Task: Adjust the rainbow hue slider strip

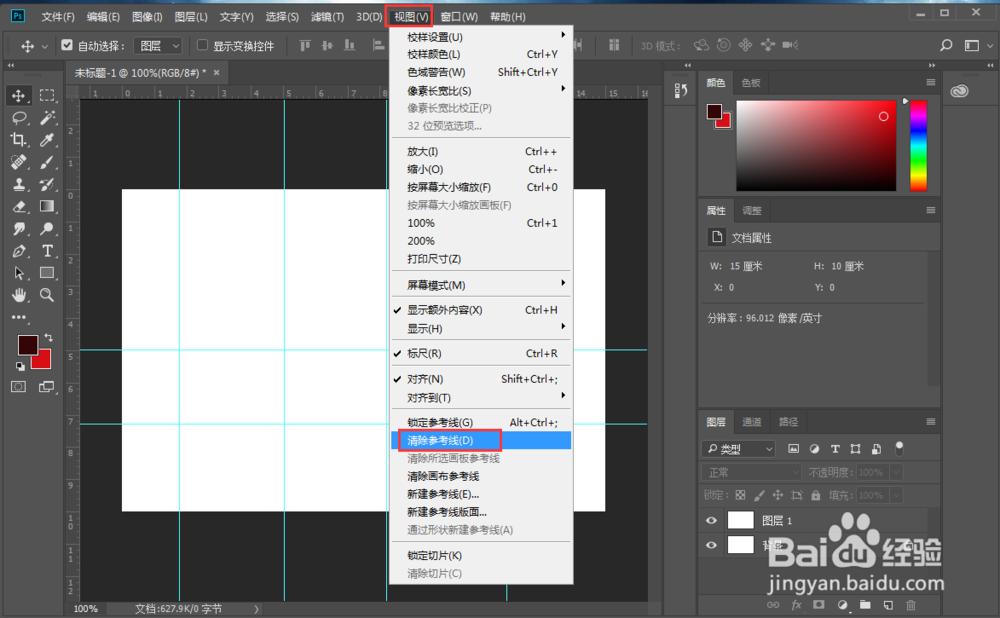Action: click(918, 145)
